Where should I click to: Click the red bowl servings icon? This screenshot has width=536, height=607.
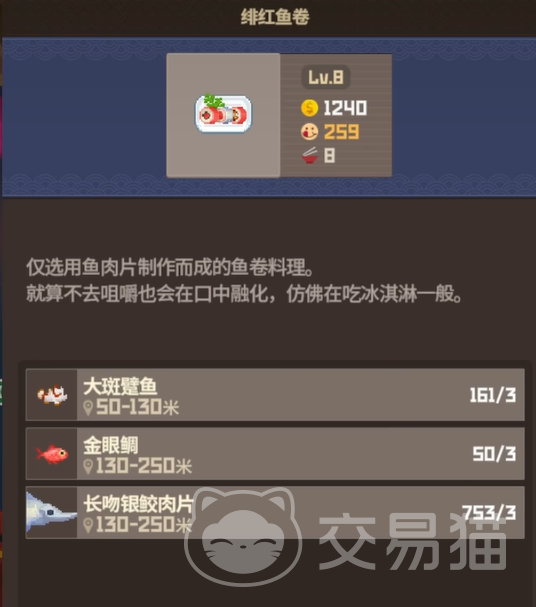[x=309, y=156]
